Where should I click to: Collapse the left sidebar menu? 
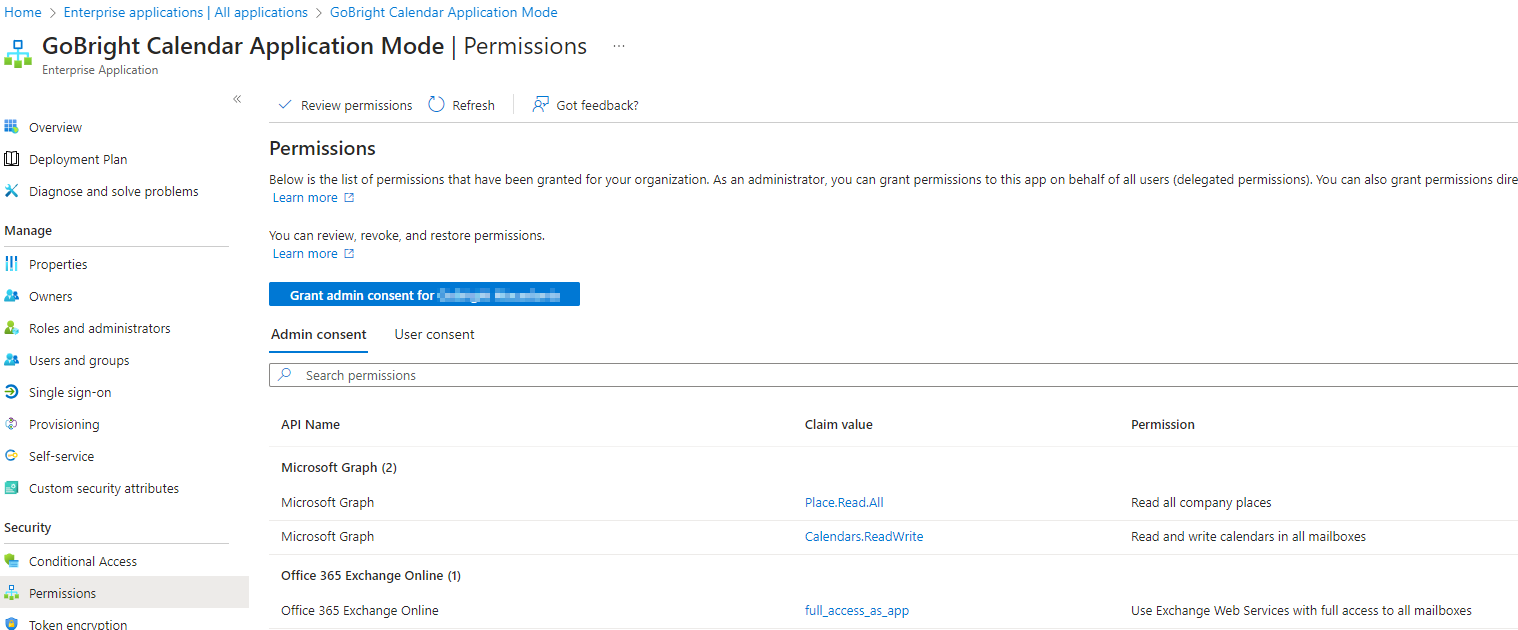[237, 99]
